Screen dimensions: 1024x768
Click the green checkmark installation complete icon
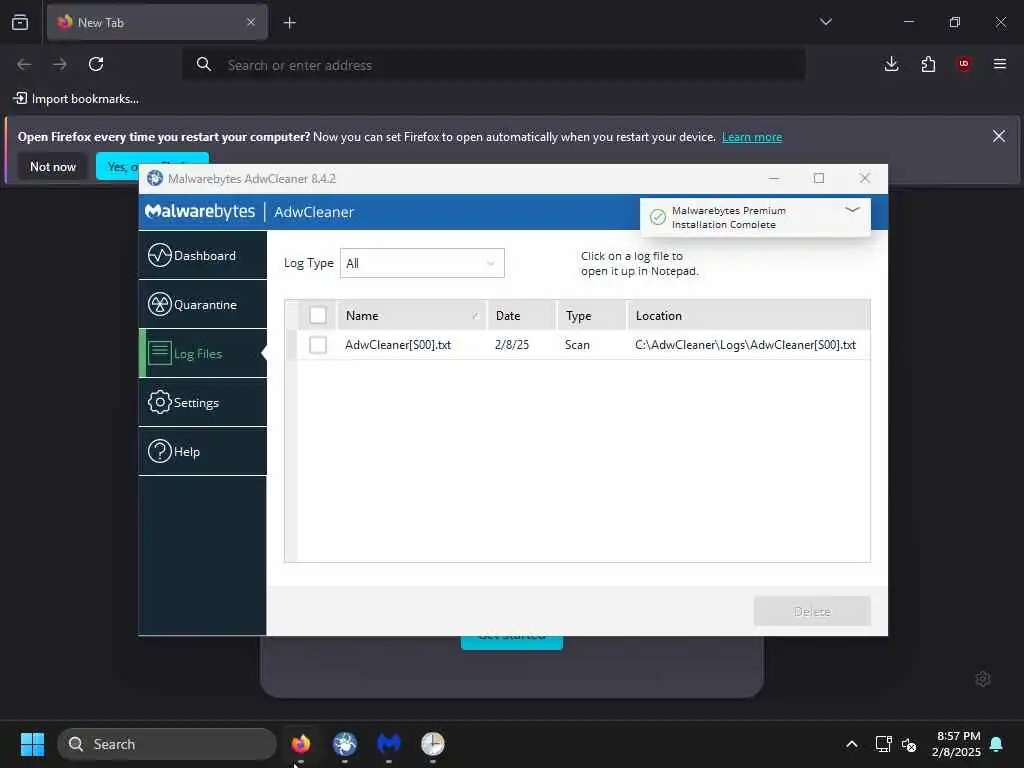658,217
